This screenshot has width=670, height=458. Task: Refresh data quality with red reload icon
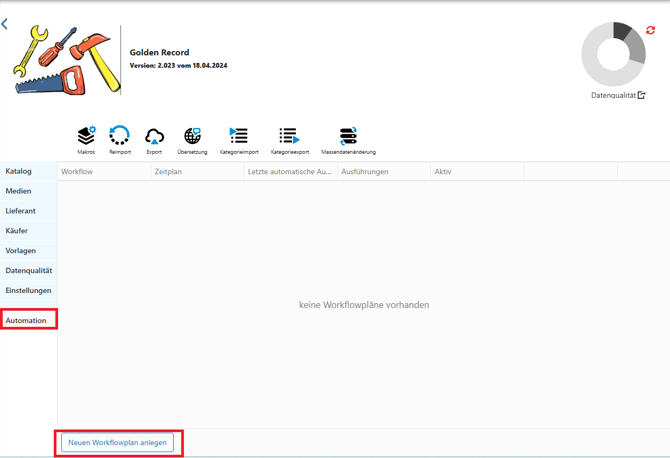(x=650, y=30)
